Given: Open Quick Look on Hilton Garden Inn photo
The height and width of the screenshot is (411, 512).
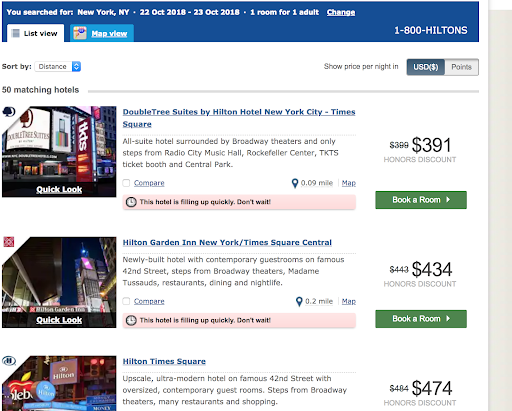Looking at the screenshot, I should tap(59, 320).
